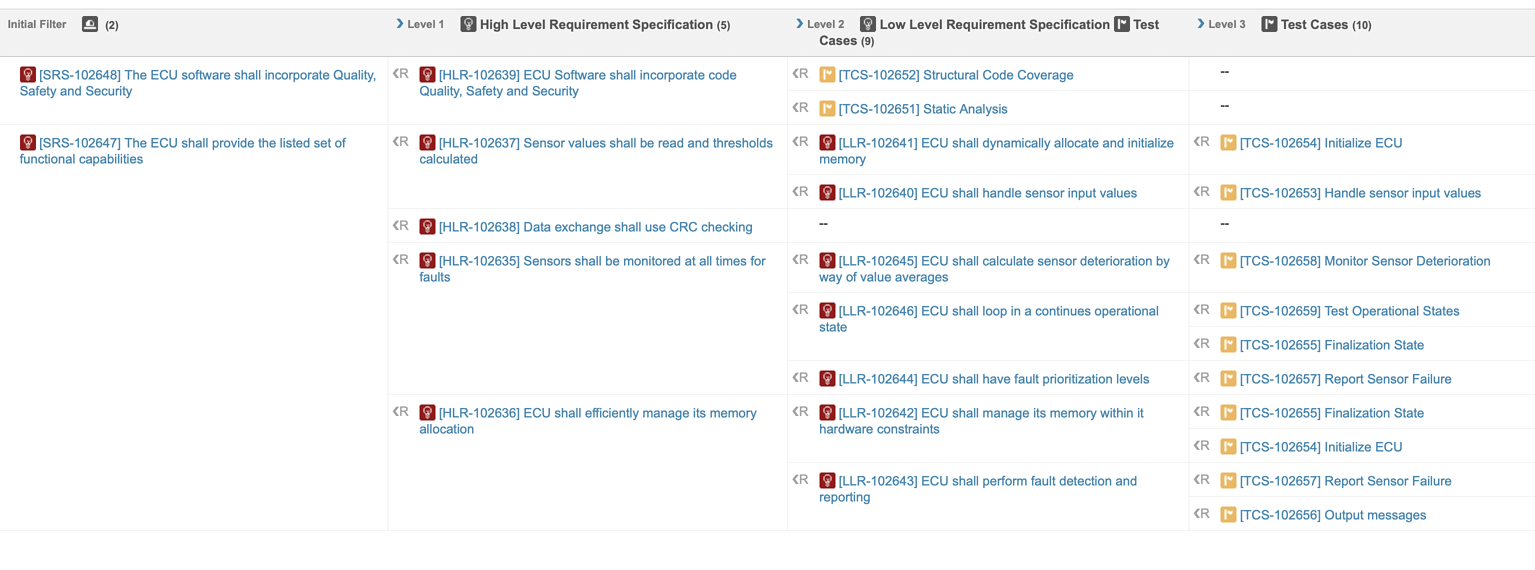Open HLR-102639 code Quality, Safety and Security
The height and width of the screenshot is (570, 1535).
(578, 83)
